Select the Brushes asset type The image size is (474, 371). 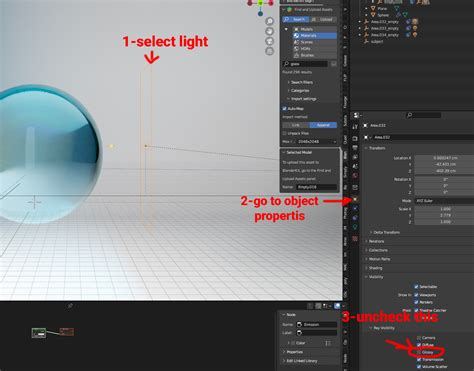[x=315, y=55]
